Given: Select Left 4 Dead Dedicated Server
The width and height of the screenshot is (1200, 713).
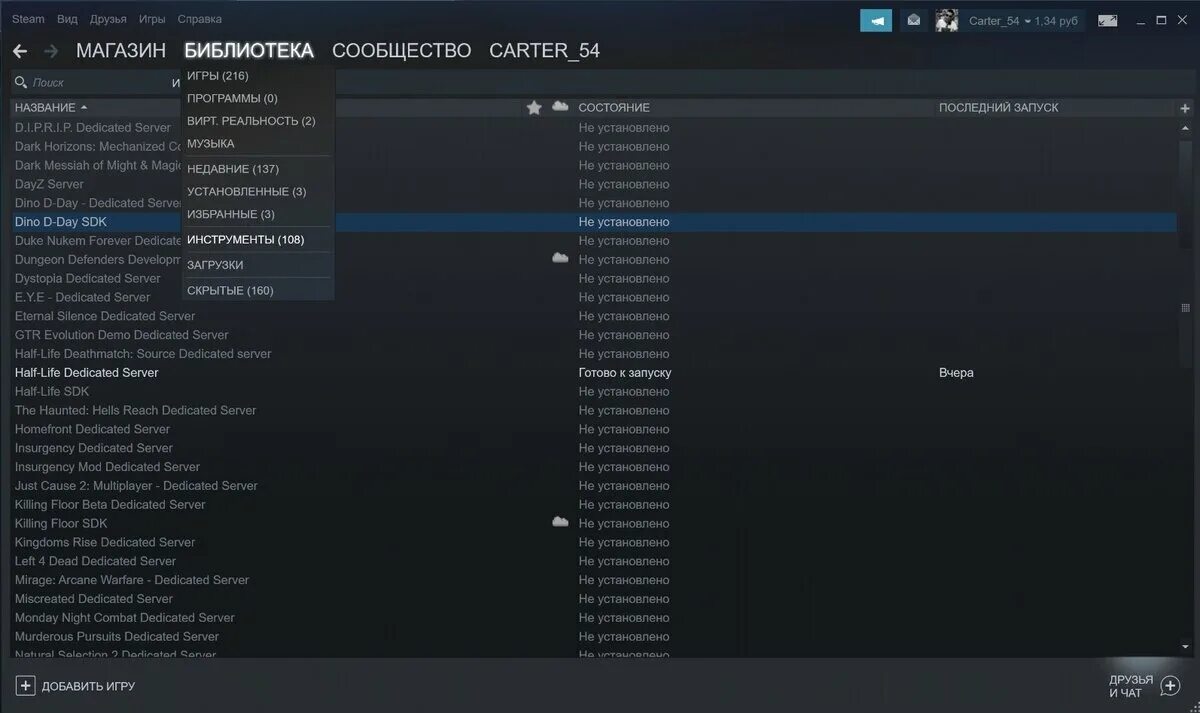Looking at the screenshot, I should (x=95, y=561).
